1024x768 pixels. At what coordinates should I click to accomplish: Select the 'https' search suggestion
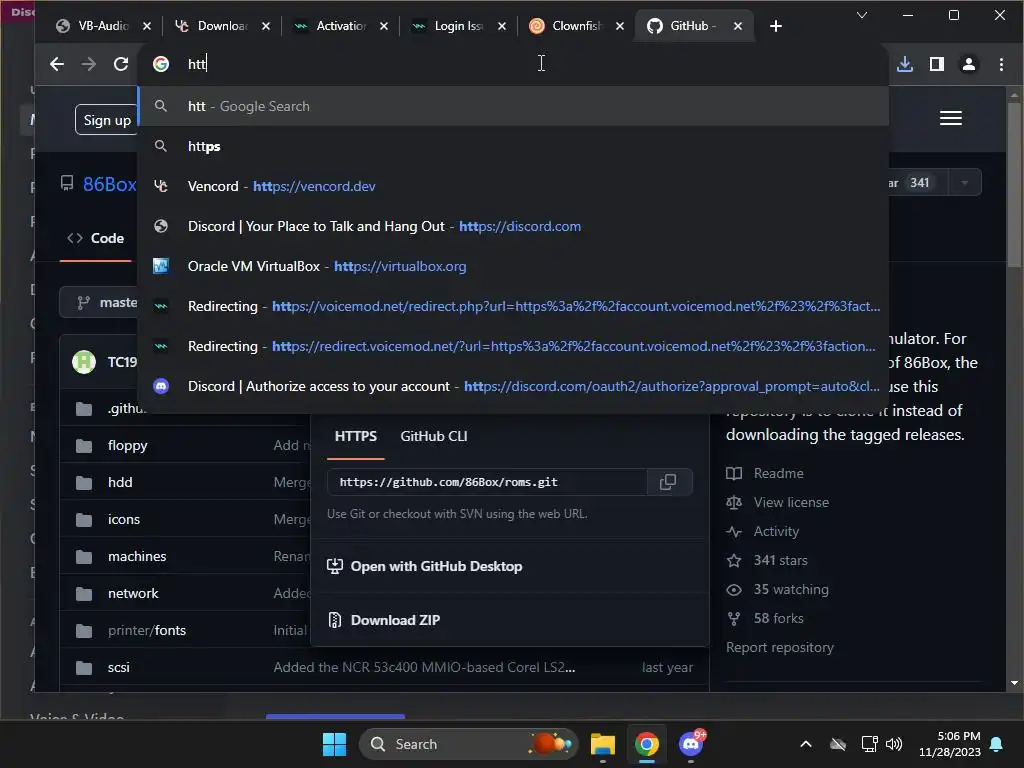[x=513, y=146]
